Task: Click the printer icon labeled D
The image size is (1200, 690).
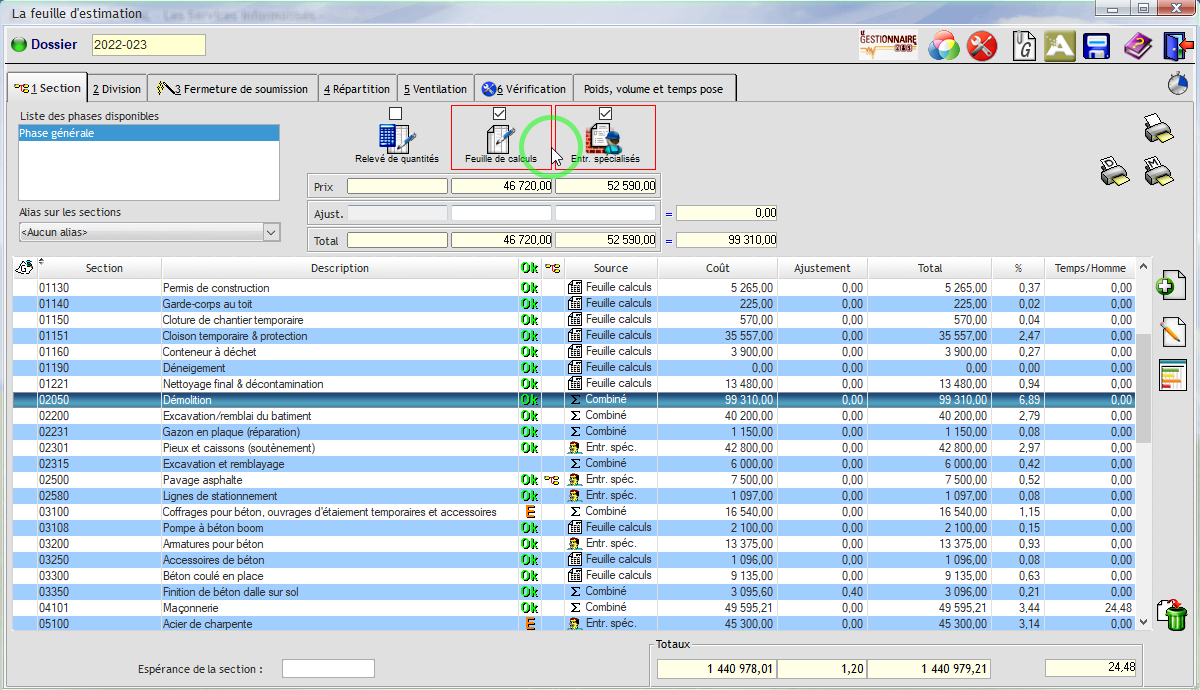Action: [x=1114, y=172]
